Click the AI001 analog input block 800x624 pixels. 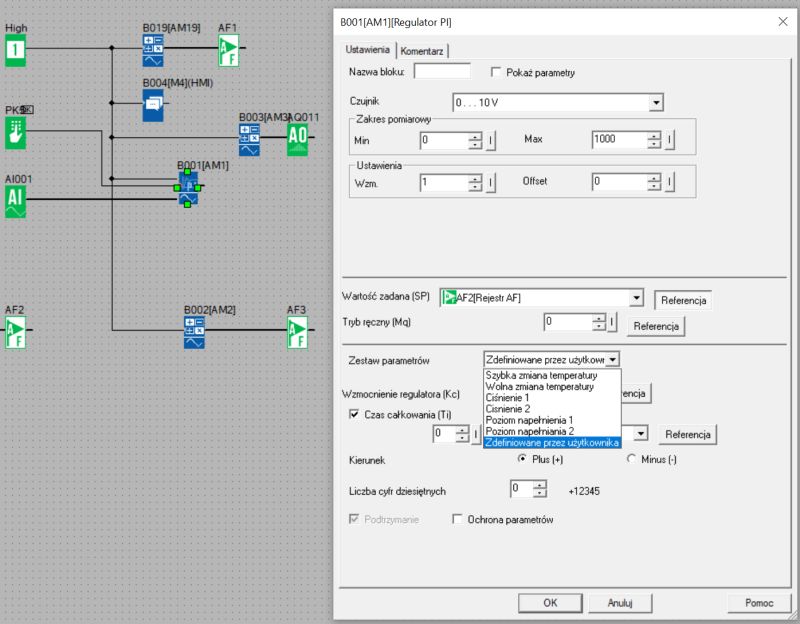15,202
